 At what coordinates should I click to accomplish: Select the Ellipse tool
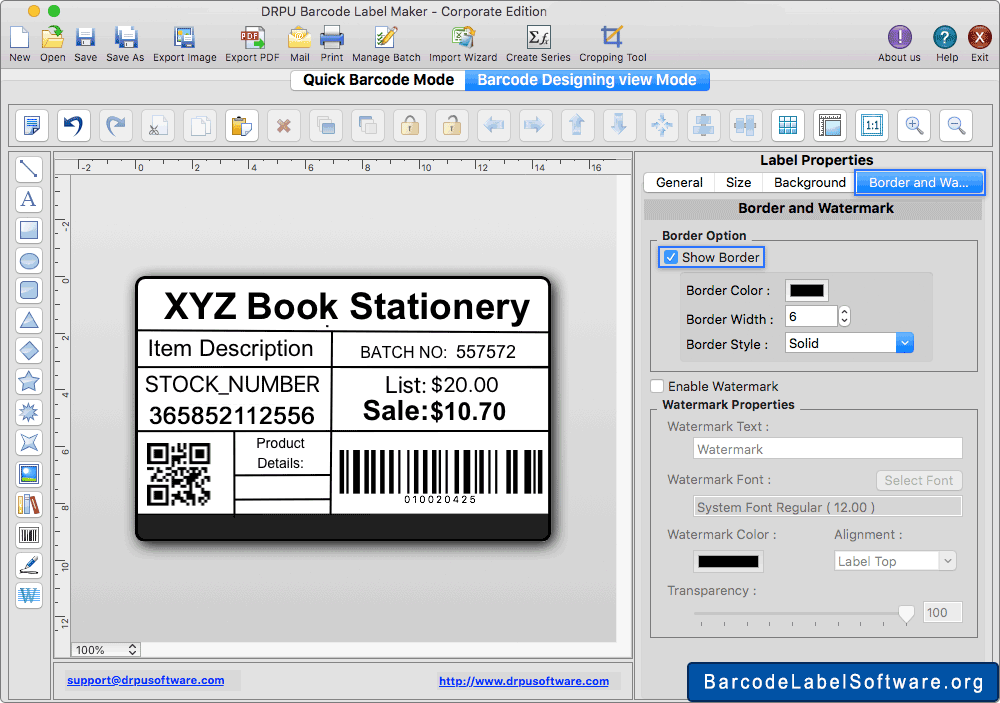point(29,260)
